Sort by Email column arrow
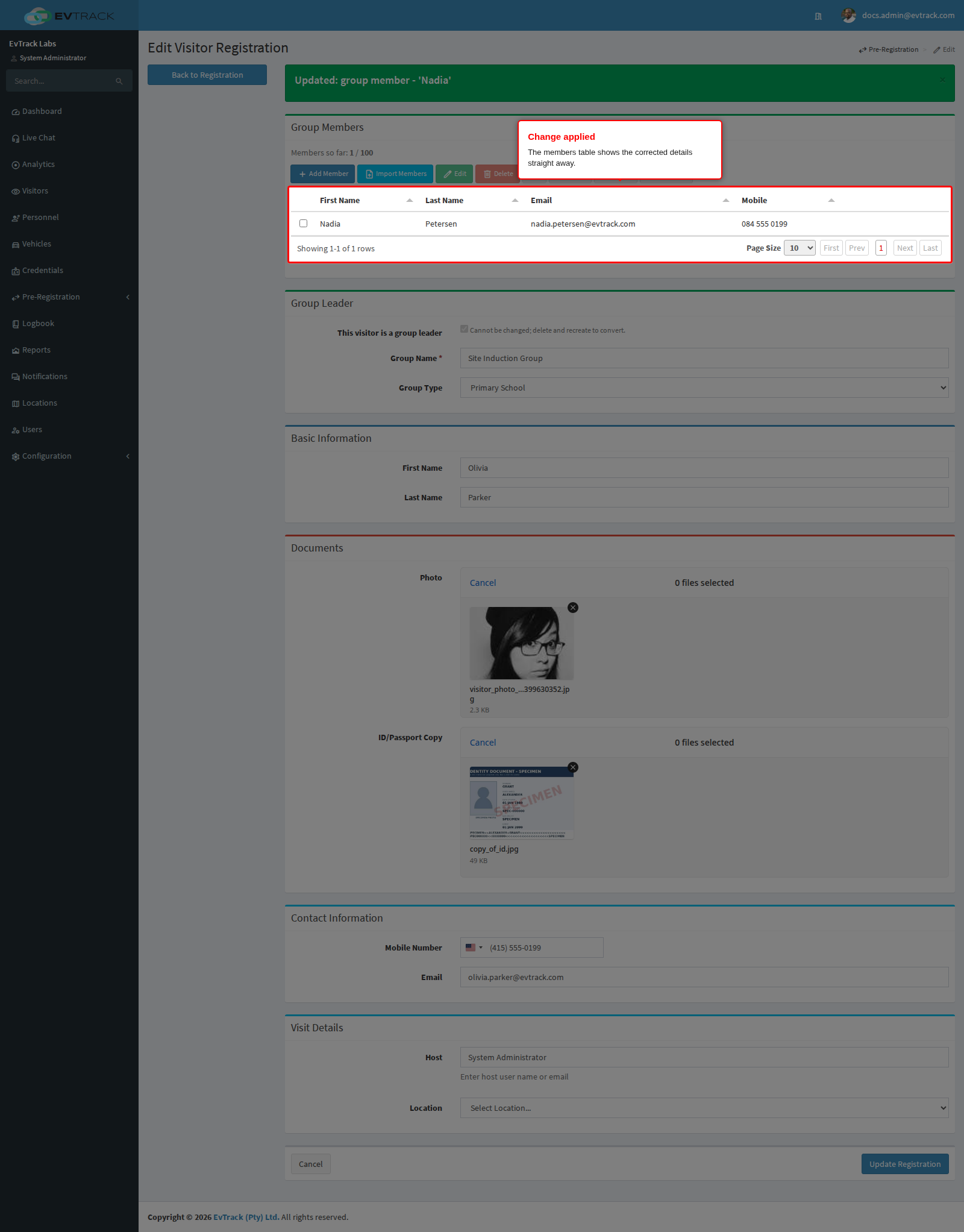964x1232 pixels. tap(726, 200)
